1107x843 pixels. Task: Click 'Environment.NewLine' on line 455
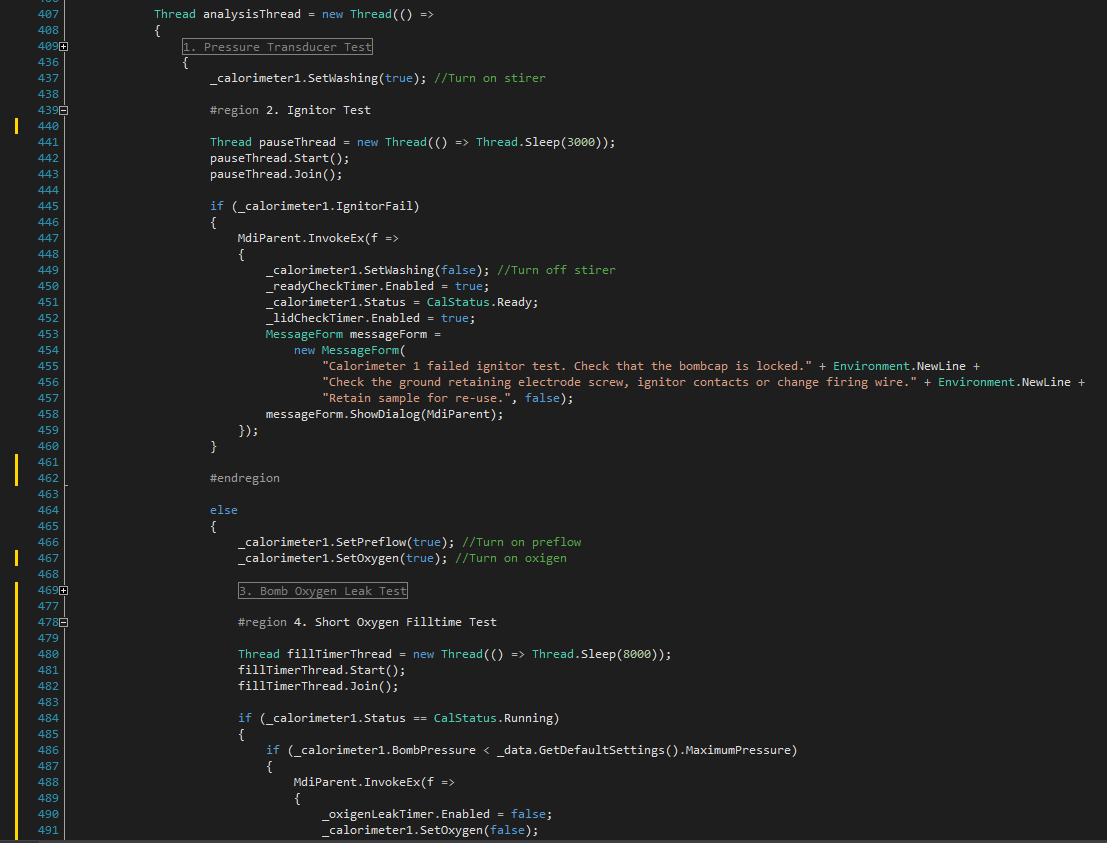[899, 366]
